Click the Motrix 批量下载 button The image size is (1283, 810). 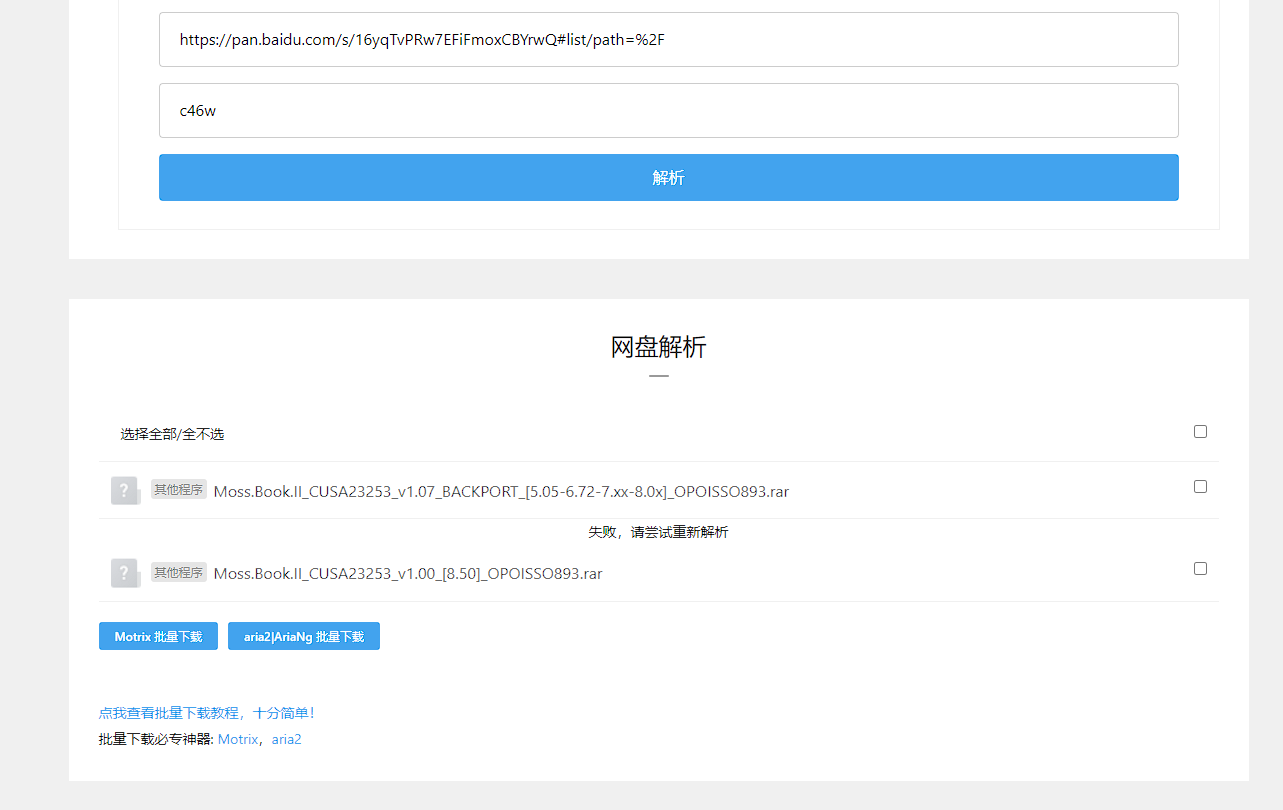point(158,636)
